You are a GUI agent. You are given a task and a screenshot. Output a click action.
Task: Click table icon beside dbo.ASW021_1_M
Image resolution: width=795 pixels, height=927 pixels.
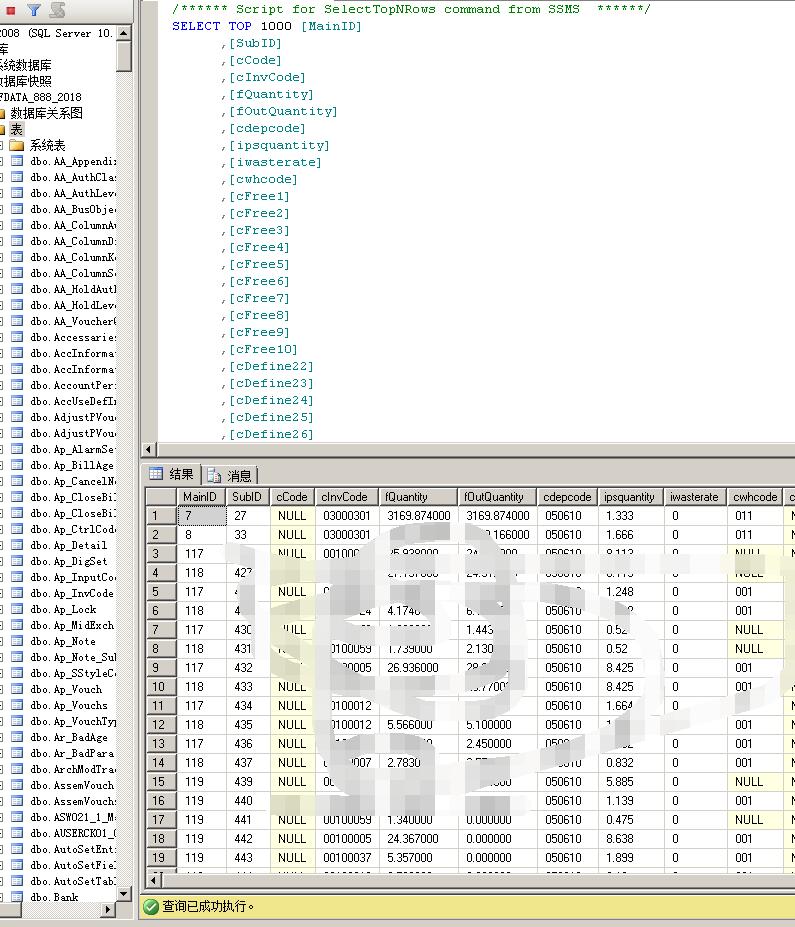click(x=17, y=816)
